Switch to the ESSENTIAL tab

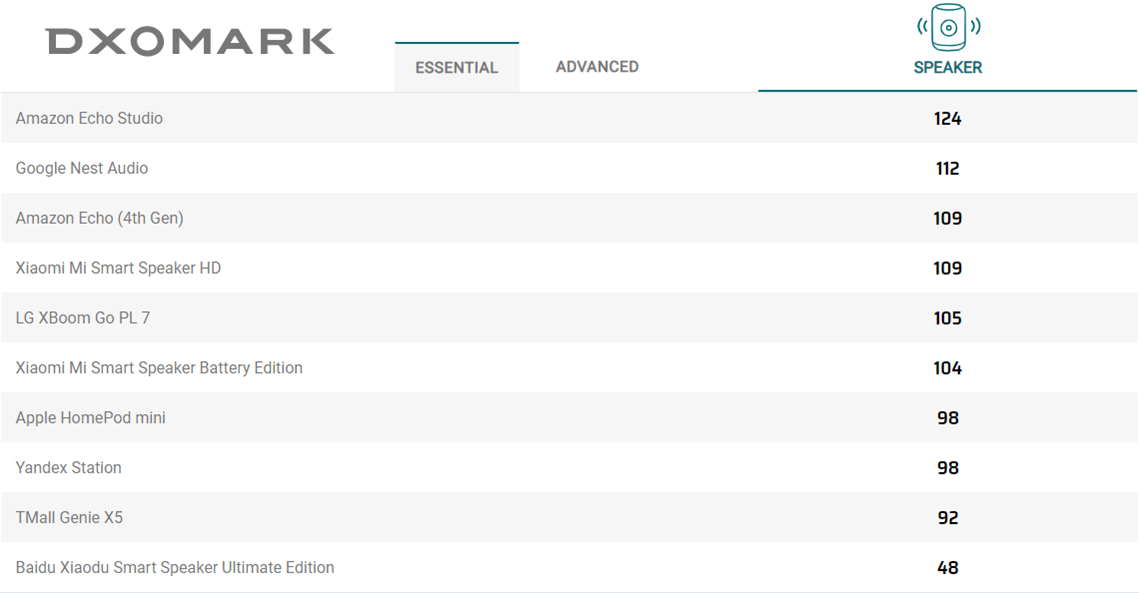point(457,68)
